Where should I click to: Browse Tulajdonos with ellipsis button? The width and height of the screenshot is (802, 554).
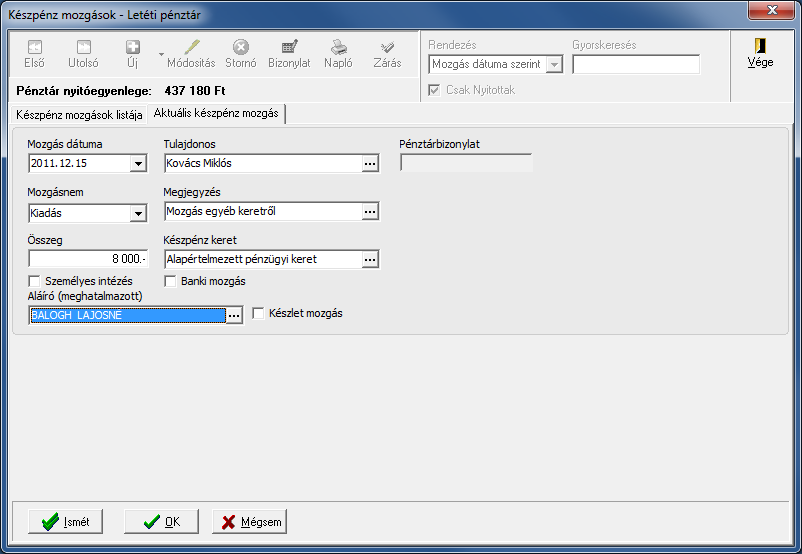coord(370,164)
